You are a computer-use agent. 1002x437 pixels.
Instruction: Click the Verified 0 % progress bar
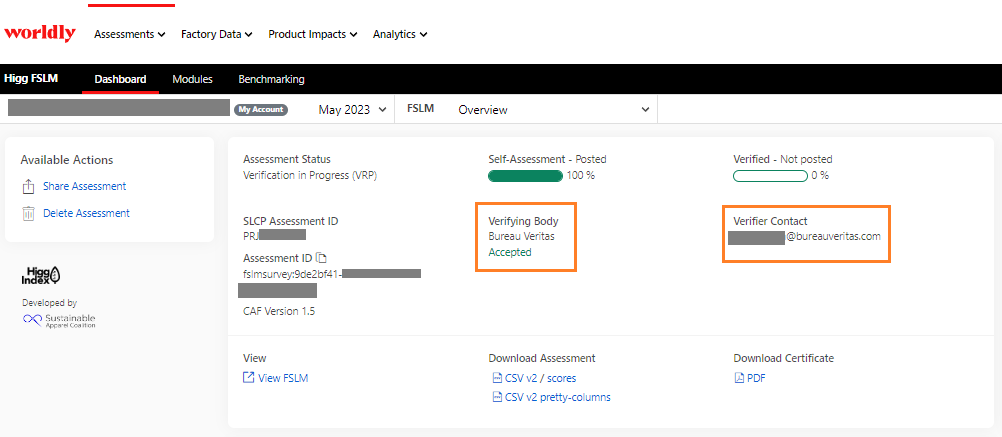pos(771,176)
